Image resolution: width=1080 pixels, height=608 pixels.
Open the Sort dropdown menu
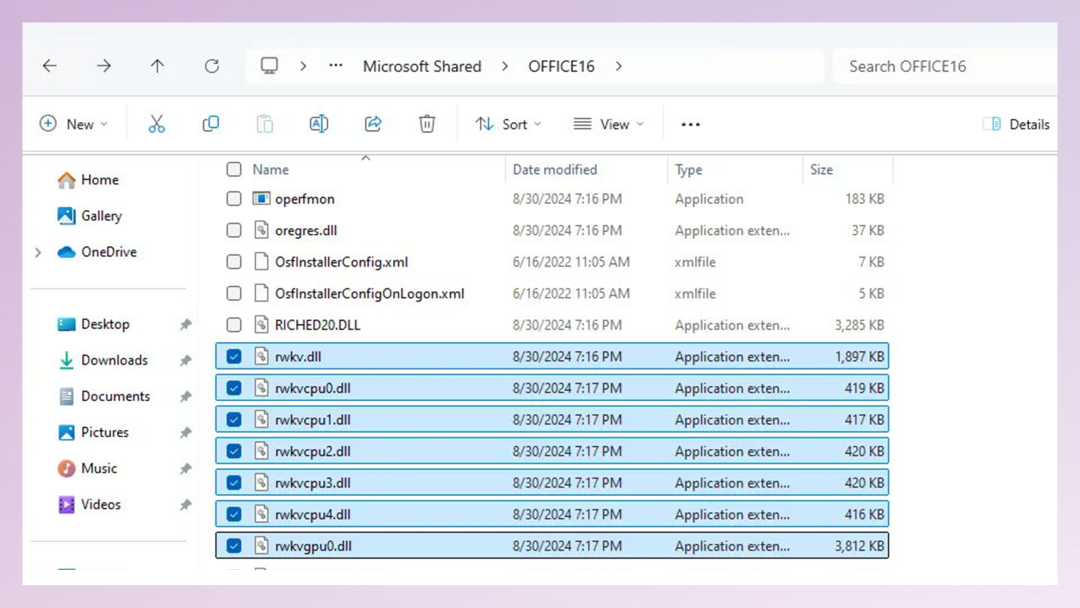[x=508, y=124]
